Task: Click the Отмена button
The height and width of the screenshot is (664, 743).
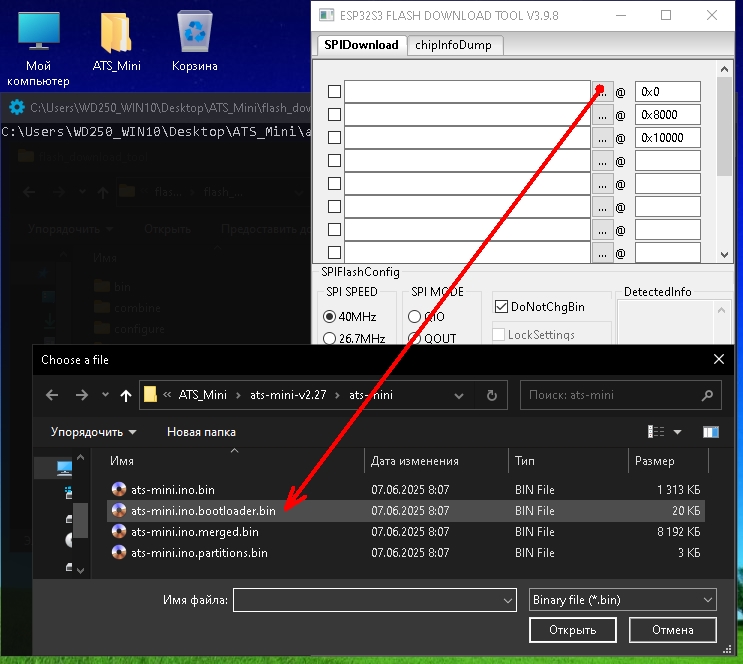Action: pyautogui.click(x=672, y=630)
